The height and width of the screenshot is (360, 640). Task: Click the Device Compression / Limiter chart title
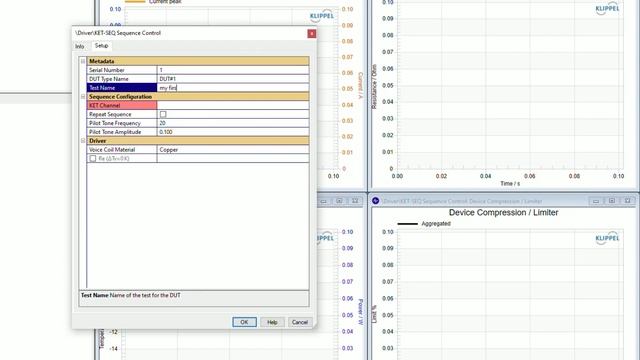pos(503,213)
